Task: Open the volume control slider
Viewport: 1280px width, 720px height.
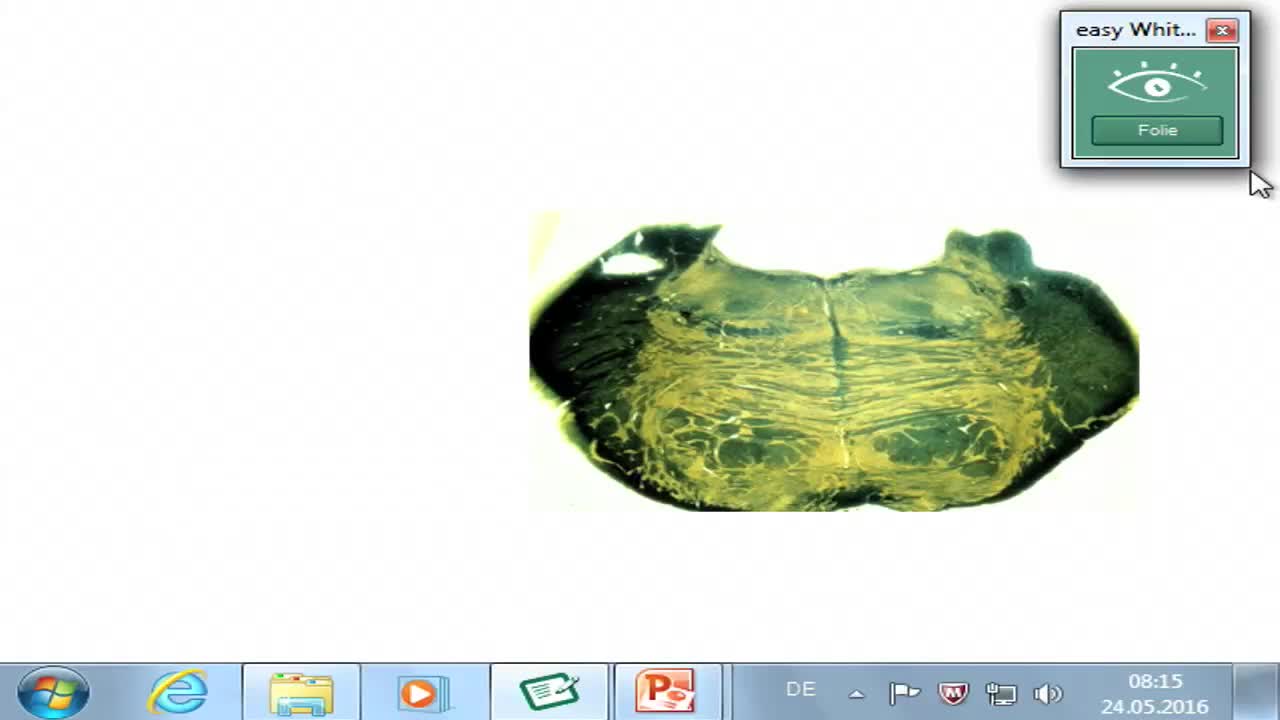Action: point(1046,694)
